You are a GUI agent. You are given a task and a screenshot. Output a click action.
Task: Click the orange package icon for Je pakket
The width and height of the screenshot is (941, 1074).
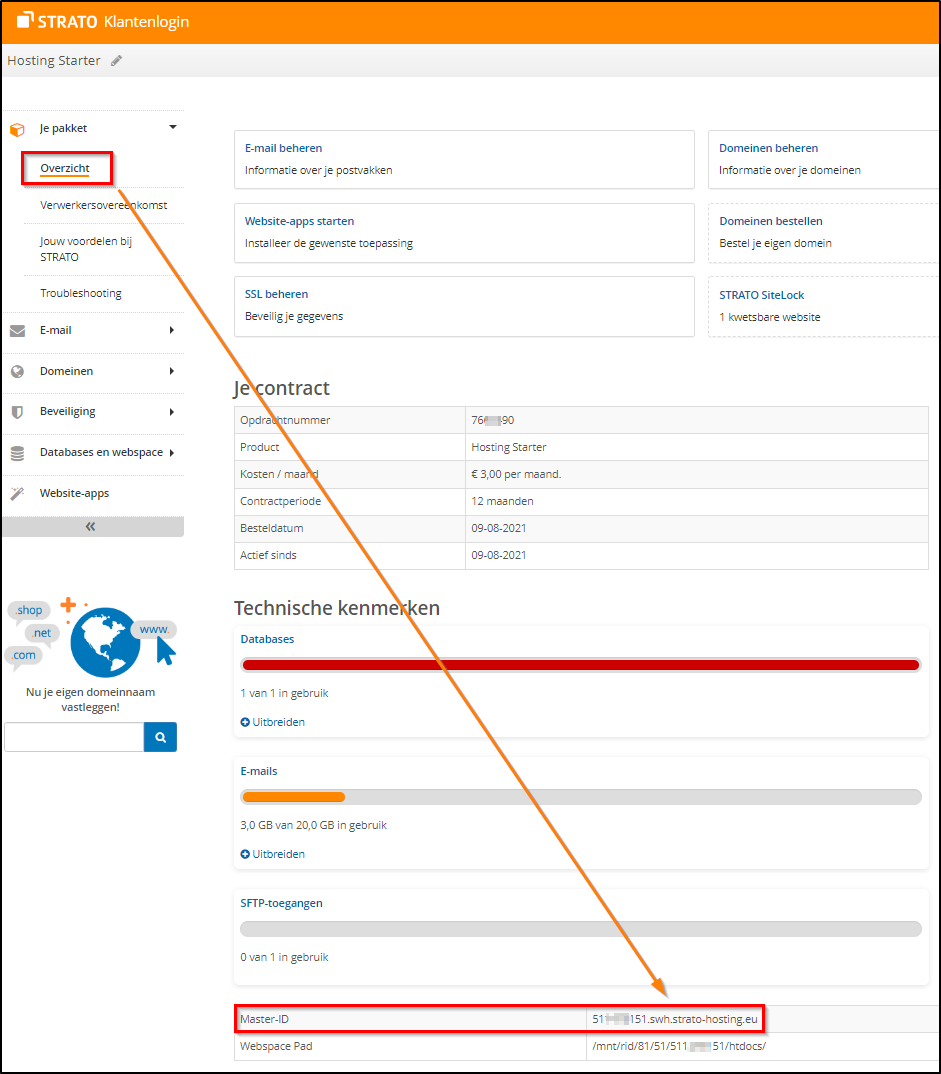tap(17, 129)
